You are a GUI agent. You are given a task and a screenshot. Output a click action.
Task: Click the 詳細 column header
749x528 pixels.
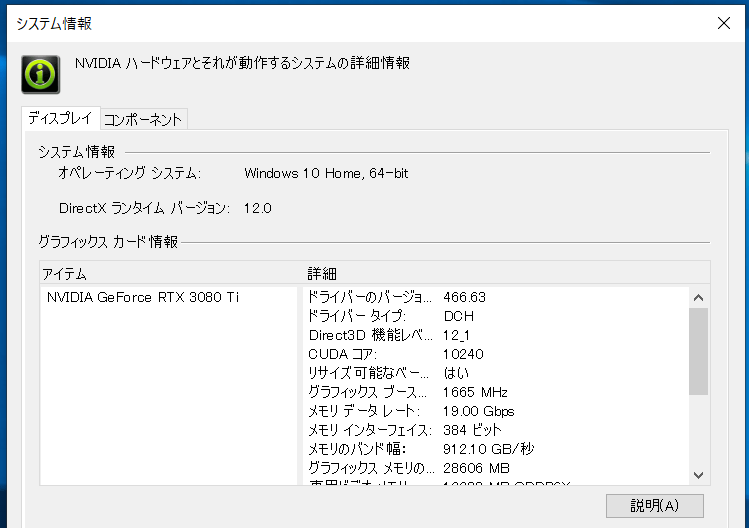[x=322, y=274]
